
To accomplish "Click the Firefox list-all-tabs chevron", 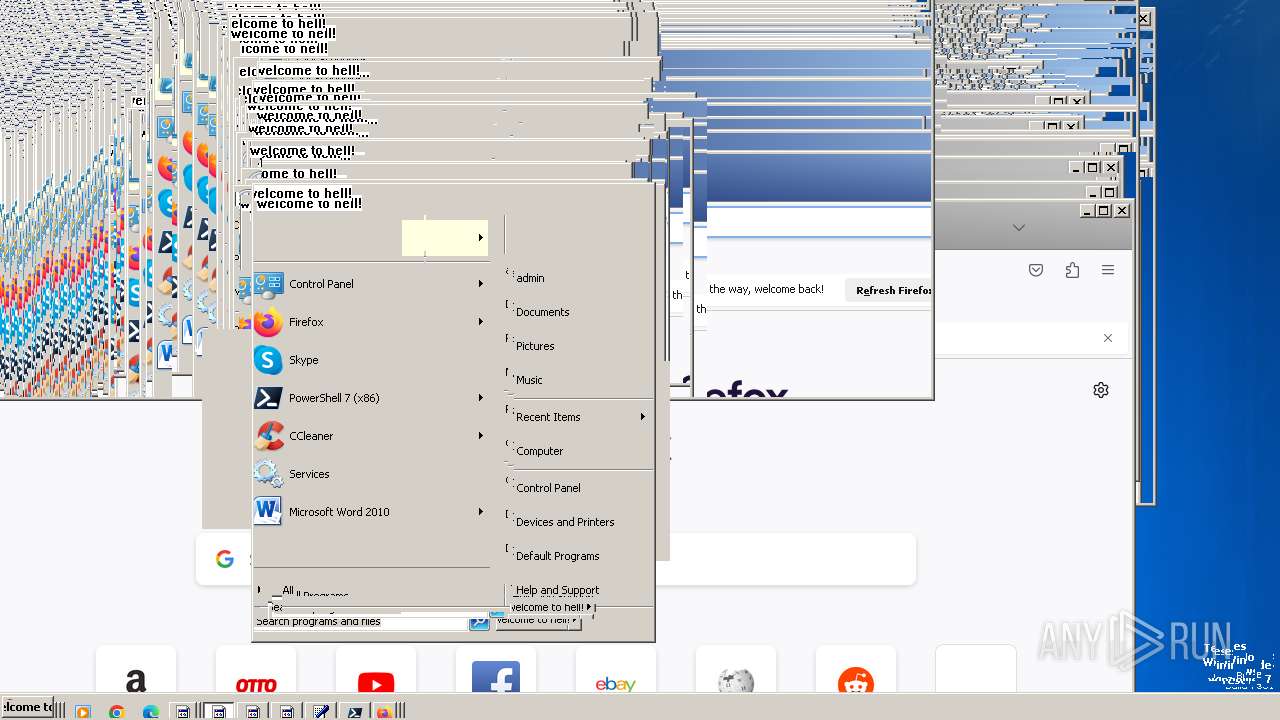I will [x=1019, y=228].
